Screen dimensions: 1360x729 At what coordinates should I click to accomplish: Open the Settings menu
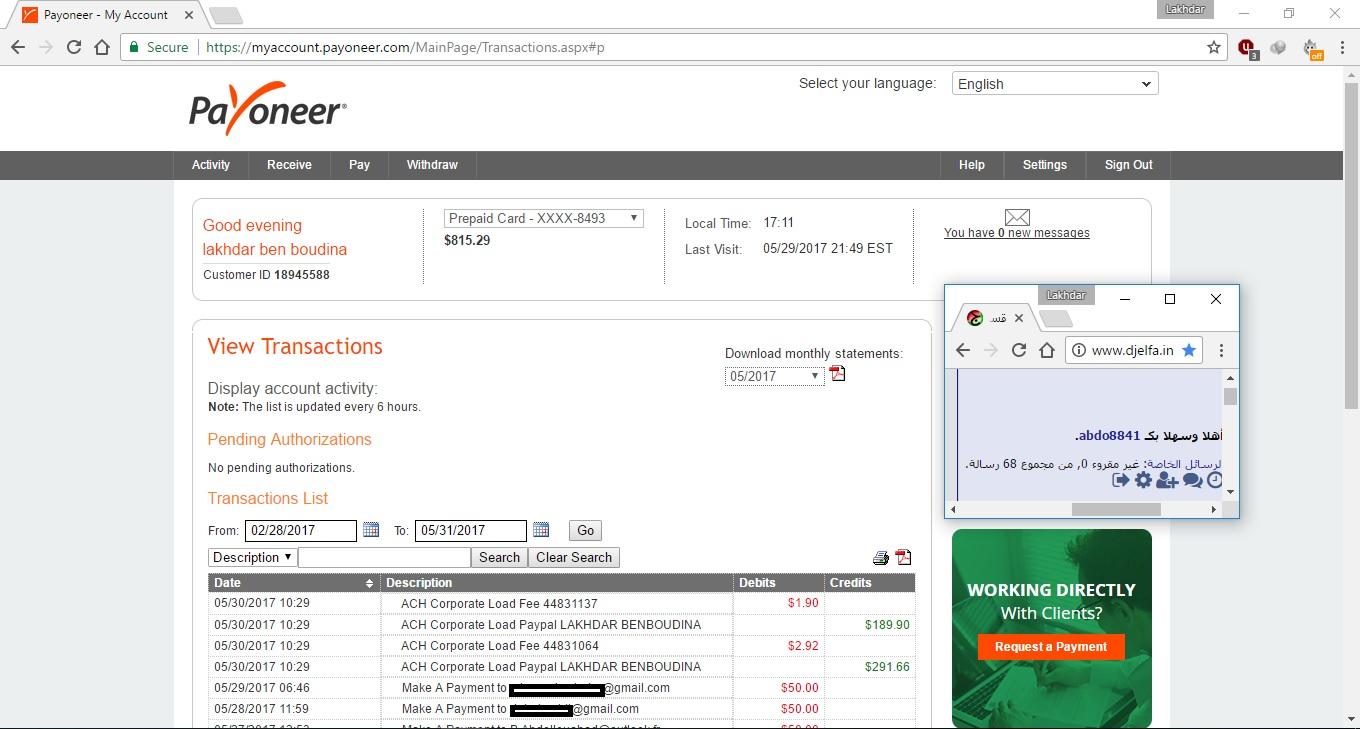click(x=1044, y=165)
